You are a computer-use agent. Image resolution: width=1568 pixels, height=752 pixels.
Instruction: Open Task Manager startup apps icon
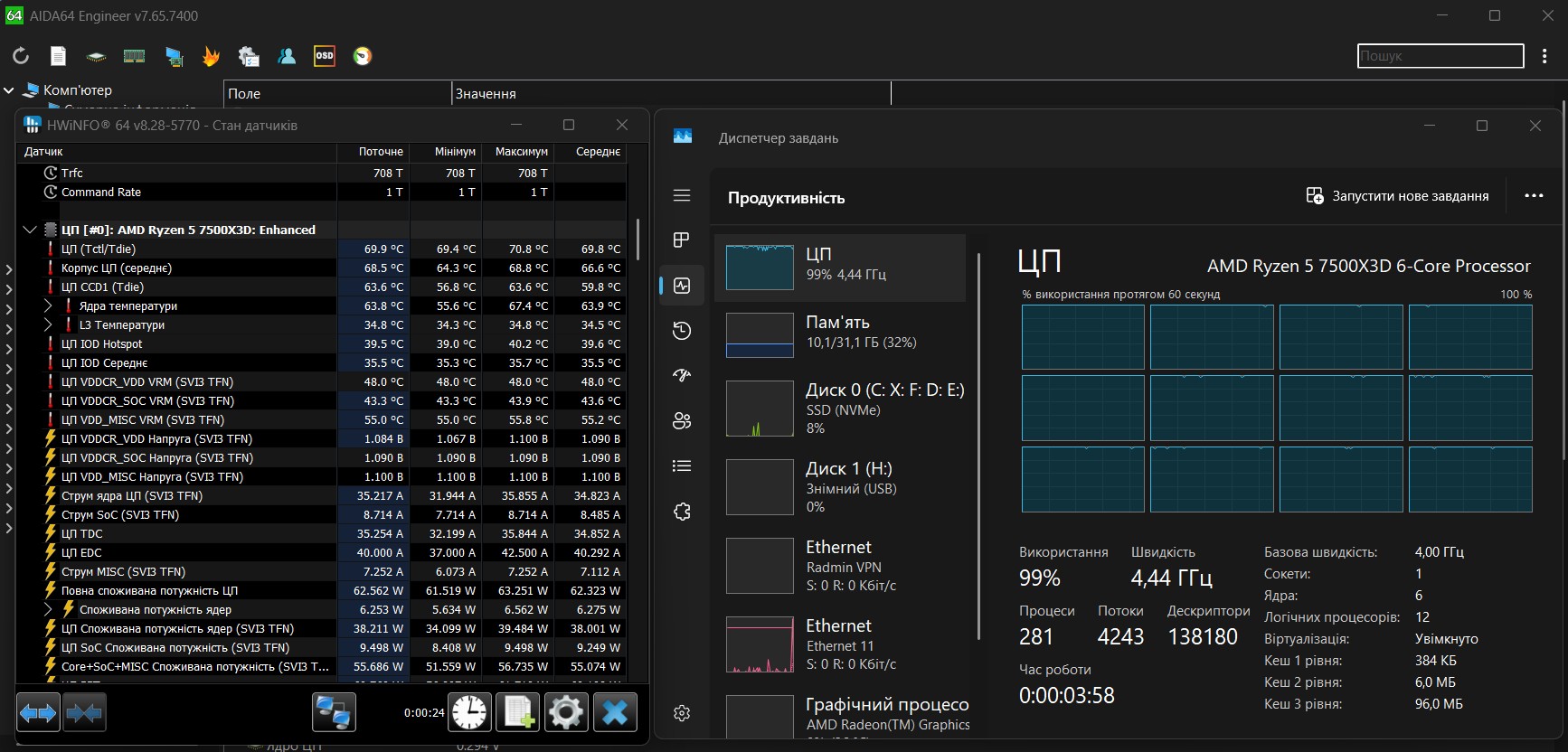pos(682,375)
